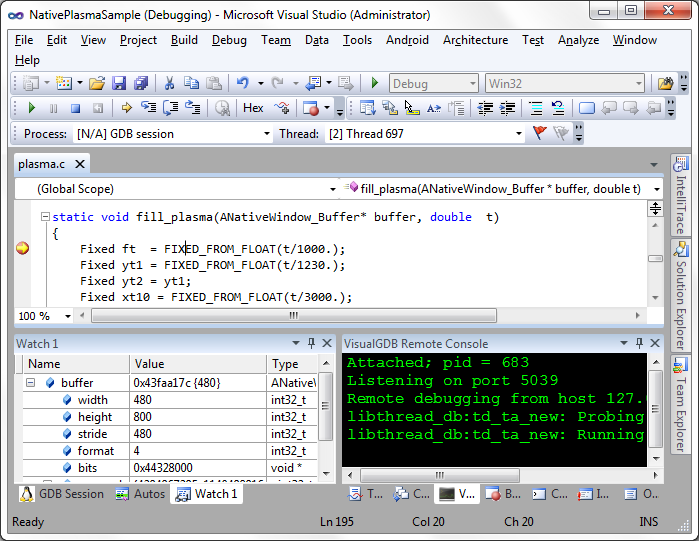Click the editor split-window handle above scrollbar

655,209
